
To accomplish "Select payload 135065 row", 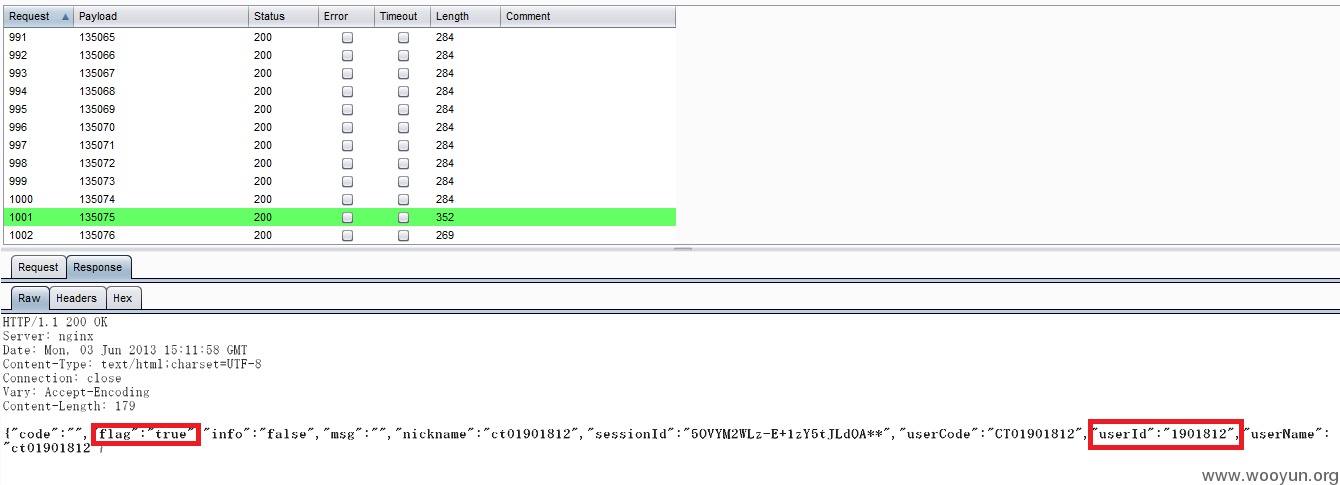I will [339, 37].
